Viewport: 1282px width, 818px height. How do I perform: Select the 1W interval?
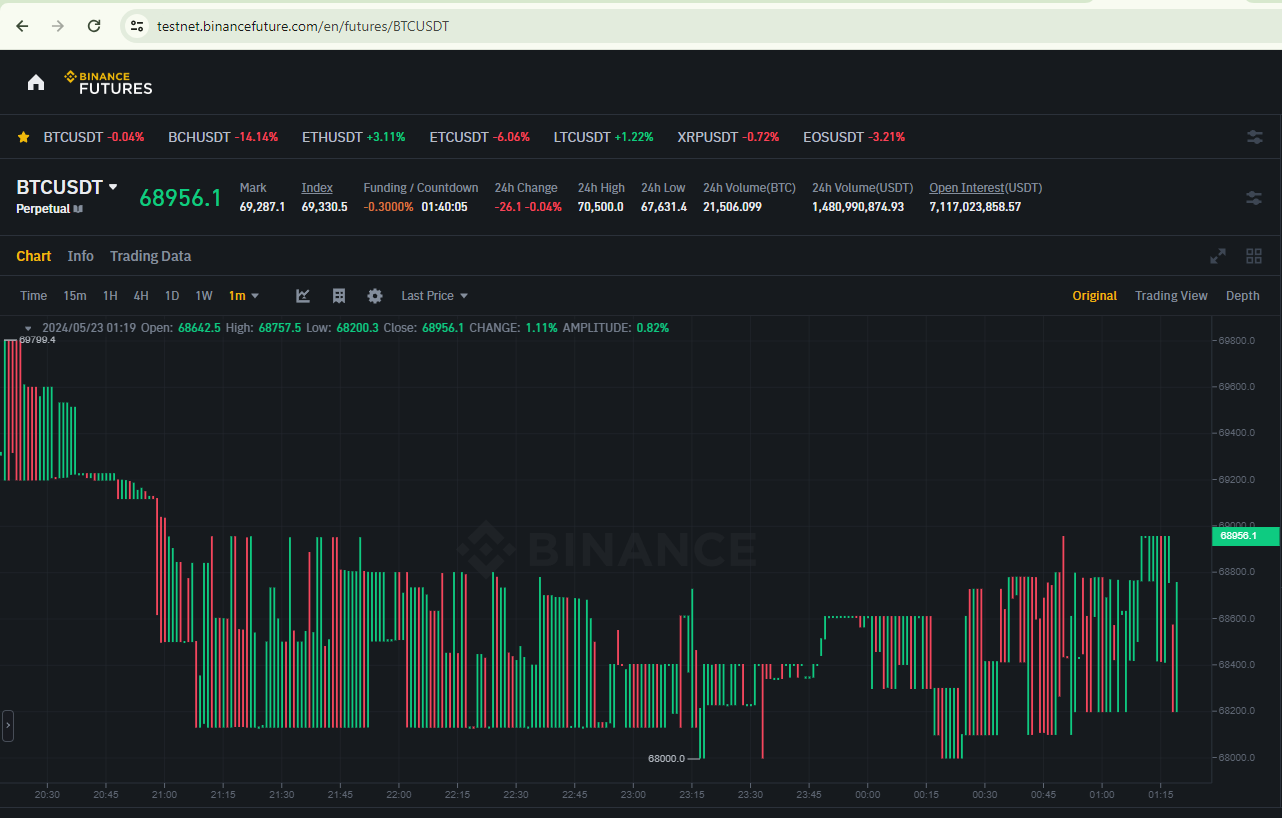pos(204,296)
